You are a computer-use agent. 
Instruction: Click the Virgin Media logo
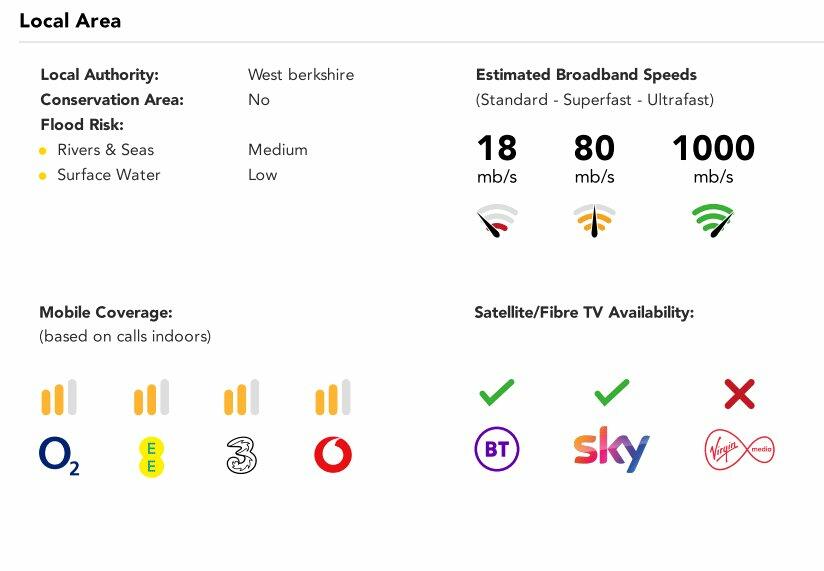[x=739, y=451]
